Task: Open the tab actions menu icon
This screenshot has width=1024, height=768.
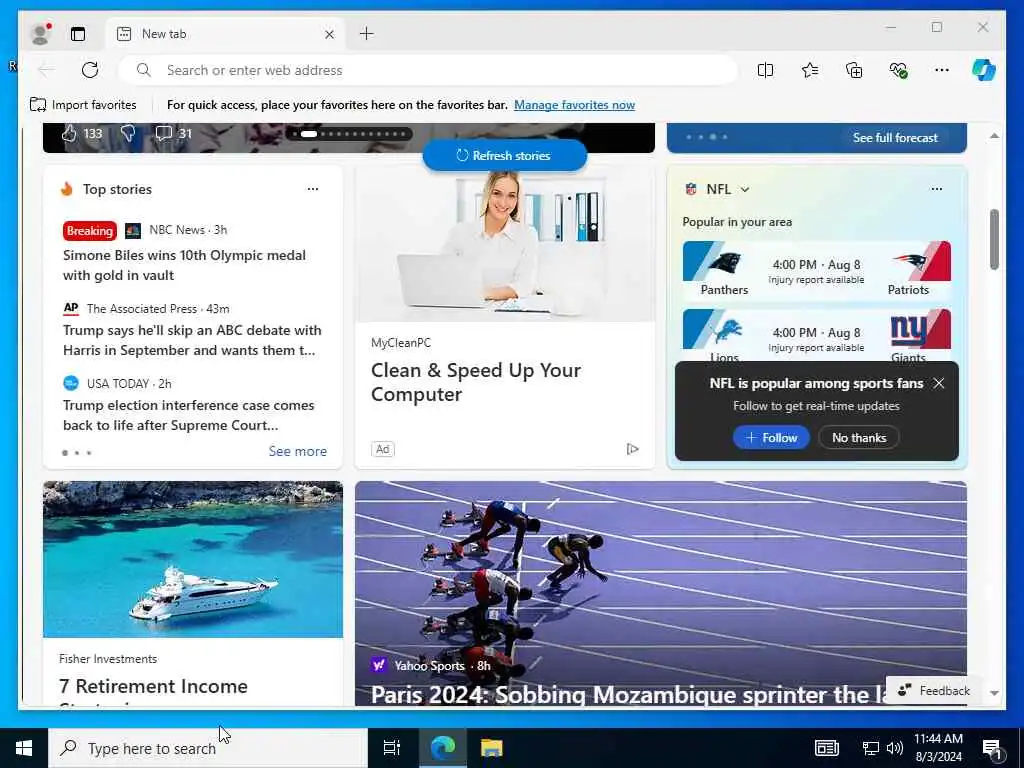Action: pos(78,34)
